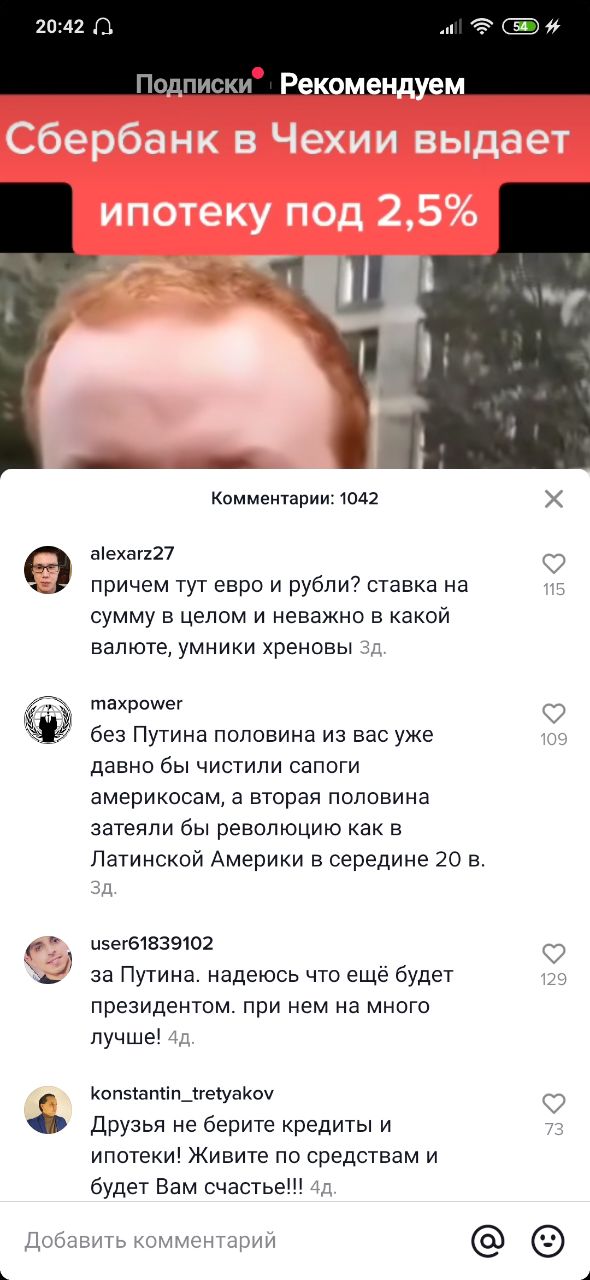Open alexarz27's profile avatar

pos(48,570)
